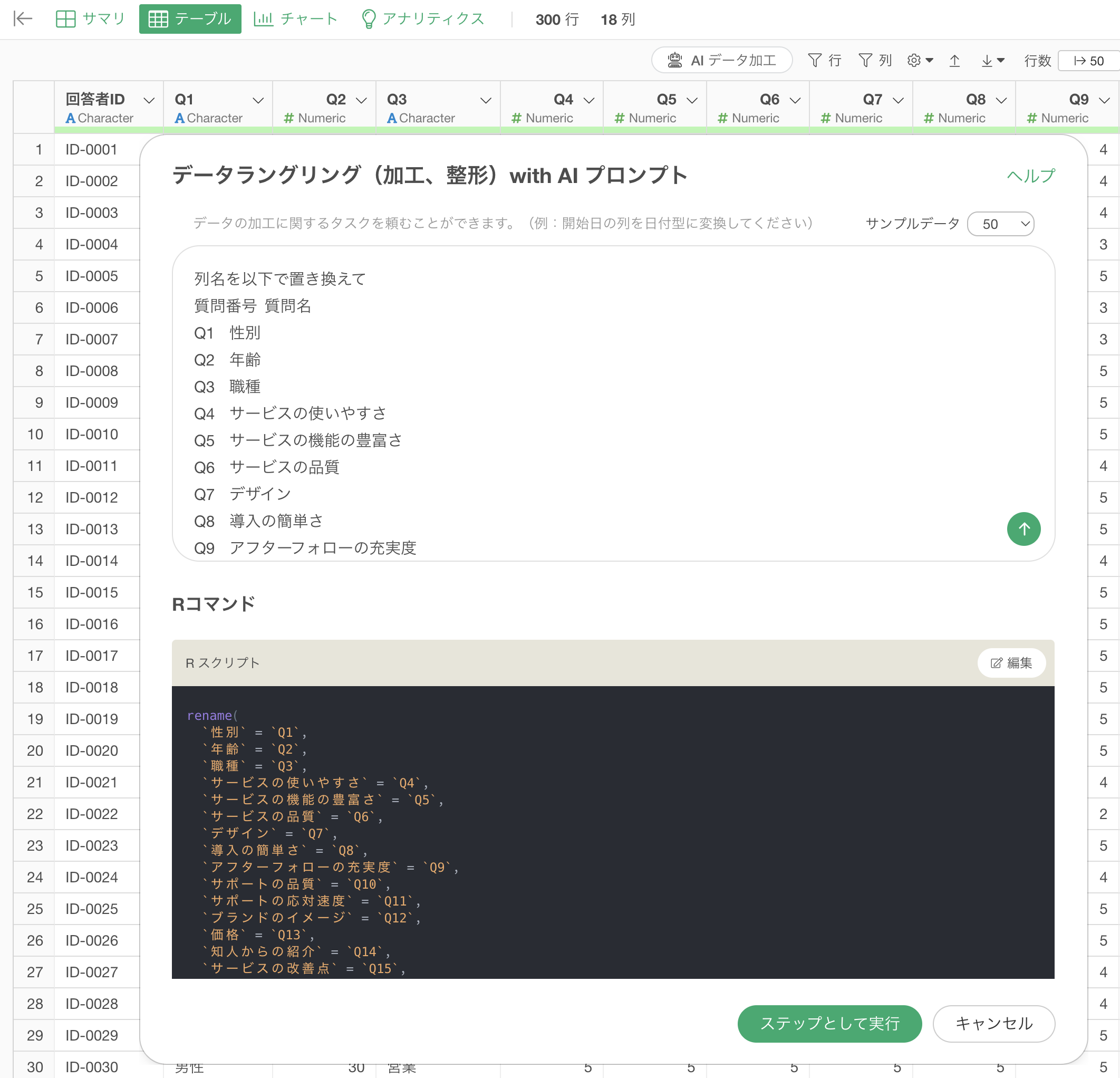
Task: Click the 行数 50 input field
Action: [1088, 61]
